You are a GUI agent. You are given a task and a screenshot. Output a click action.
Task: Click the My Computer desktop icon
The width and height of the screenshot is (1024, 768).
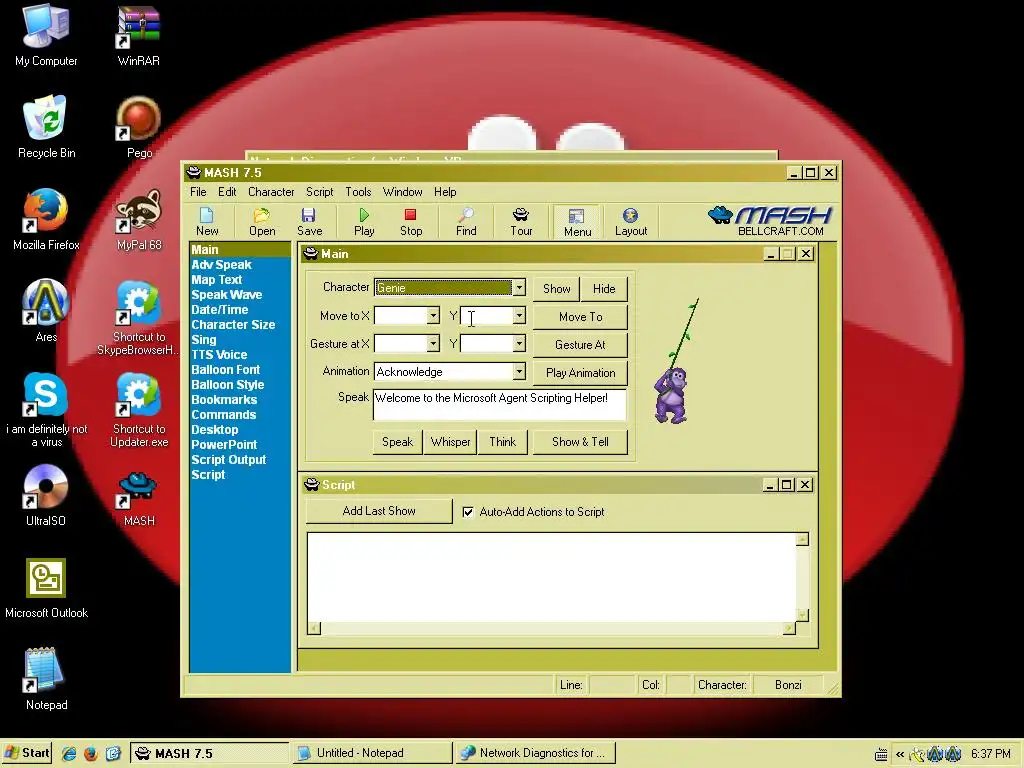tap(46, 36)
